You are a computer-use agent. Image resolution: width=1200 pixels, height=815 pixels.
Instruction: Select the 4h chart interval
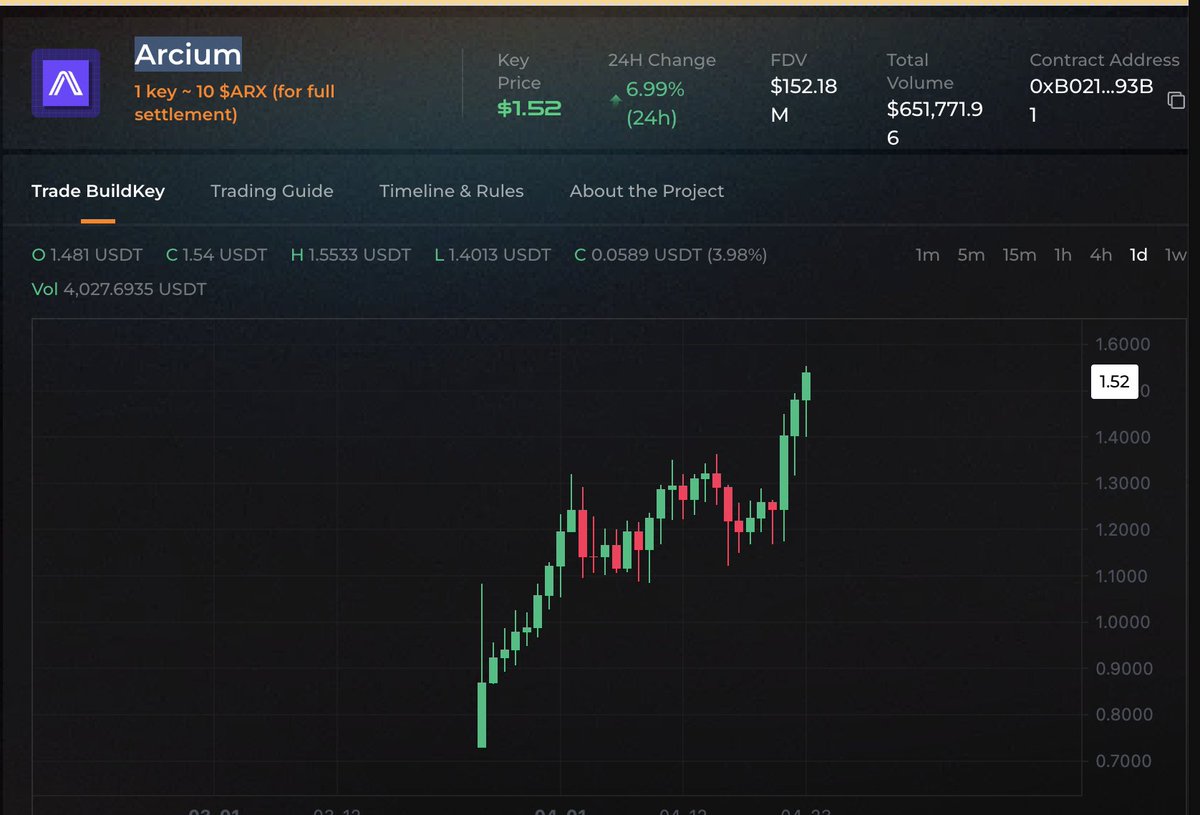coord(1101,255)
